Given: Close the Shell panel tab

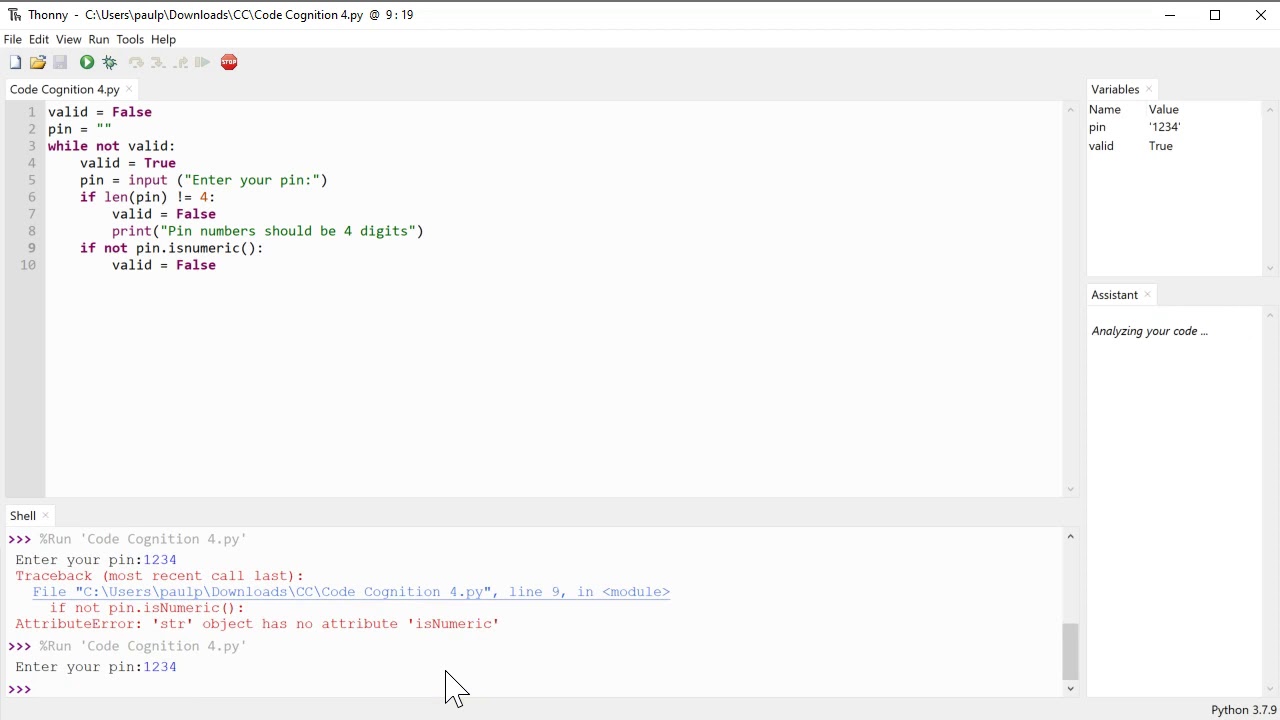Looking at the screenshot, I should point(45,516).
